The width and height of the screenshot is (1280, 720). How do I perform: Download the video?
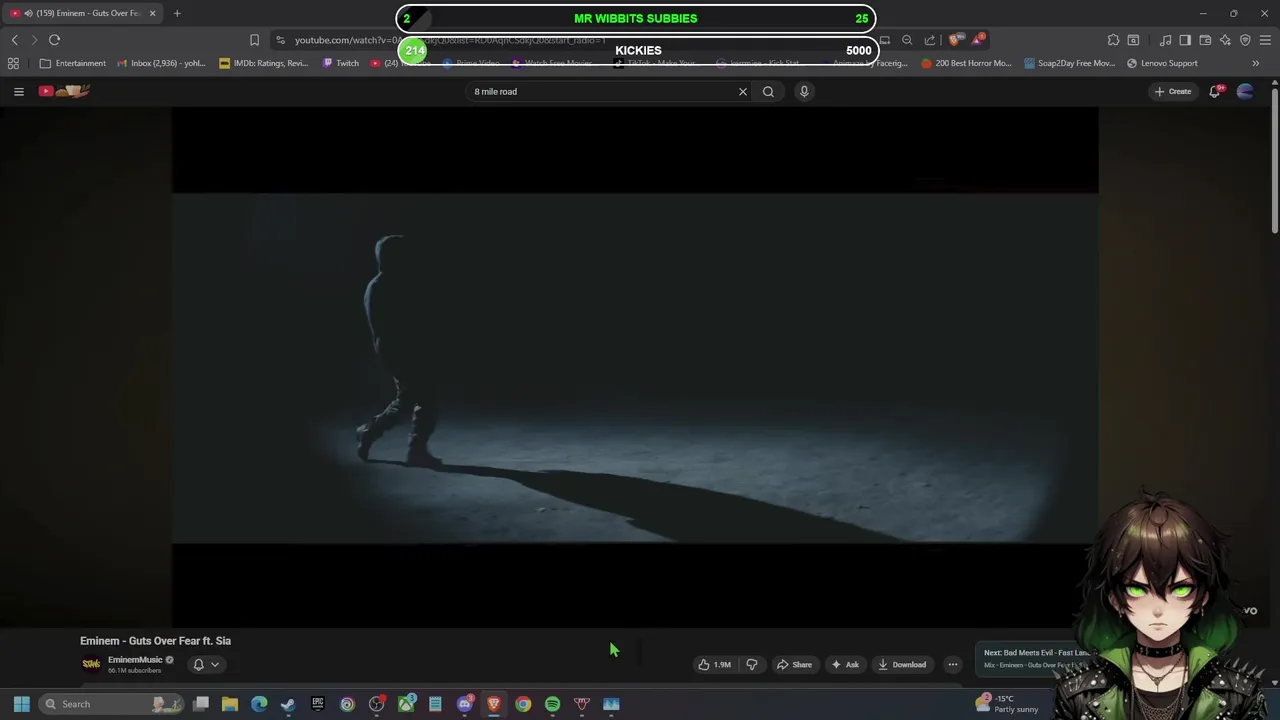[901, 664]
